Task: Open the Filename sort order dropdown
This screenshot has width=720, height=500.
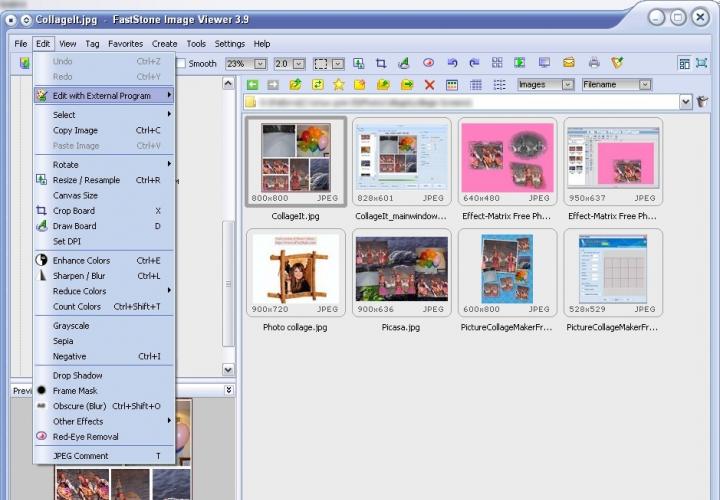Action: click(x=645, y=85)
